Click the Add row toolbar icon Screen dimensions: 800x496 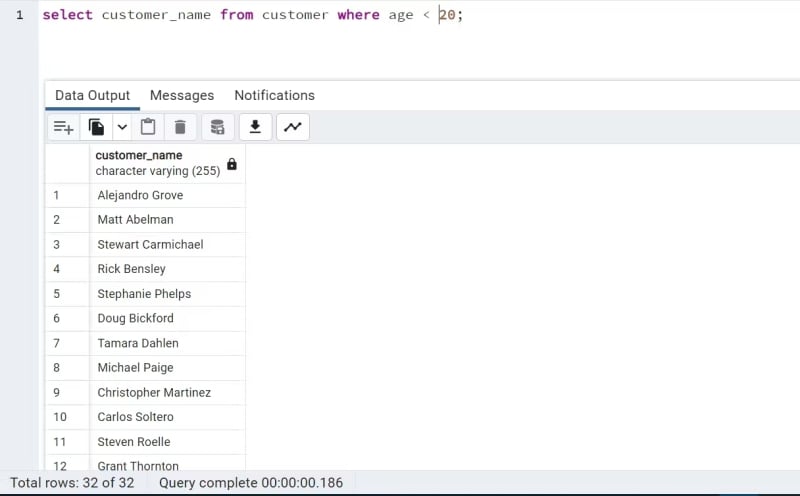point(64,127)
